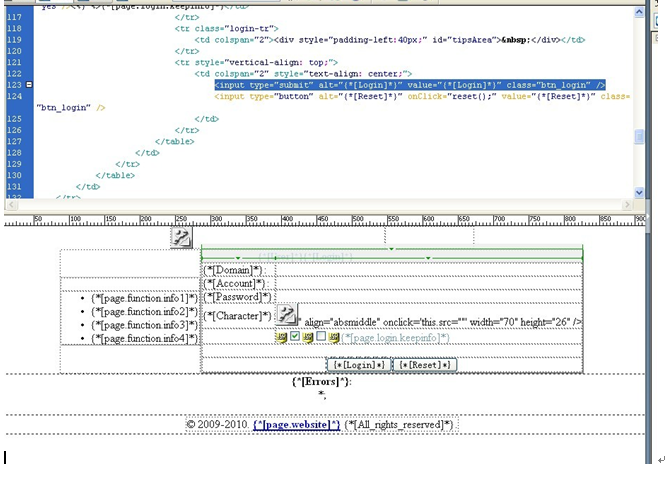The image size is (667, 478).
Task: Click the code pane scroll up arrow
Action: [x=639, y=12]
